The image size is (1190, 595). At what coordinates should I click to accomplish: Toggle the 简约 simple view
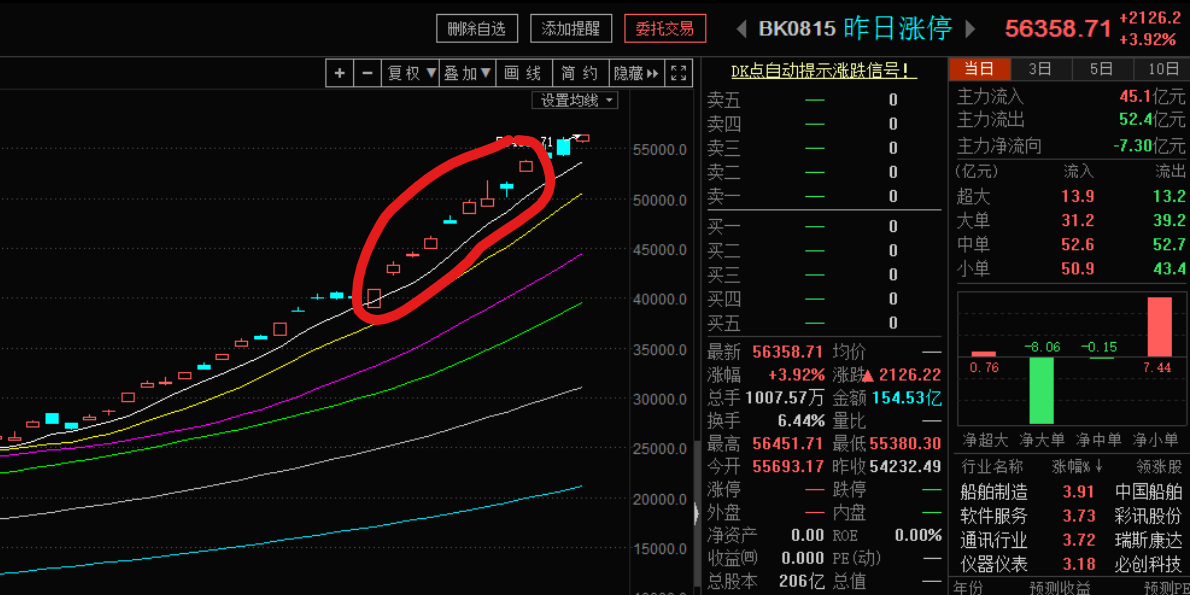[x=580, y=73]
